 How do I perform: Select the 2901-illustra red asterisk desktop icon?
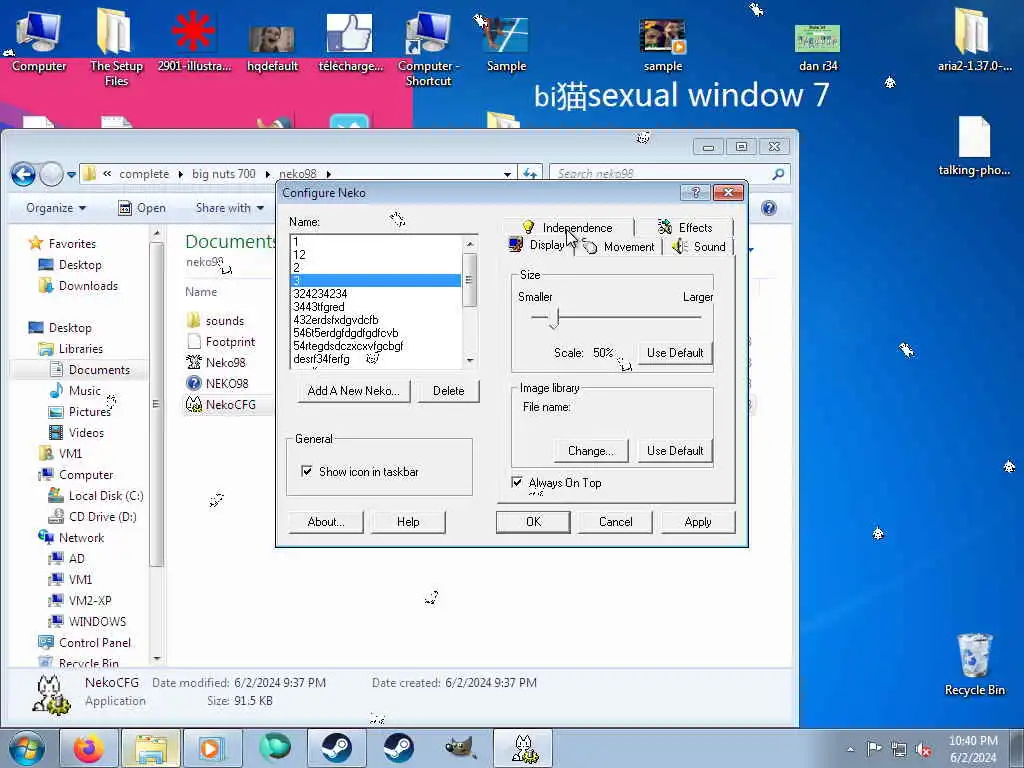(194, 40)
